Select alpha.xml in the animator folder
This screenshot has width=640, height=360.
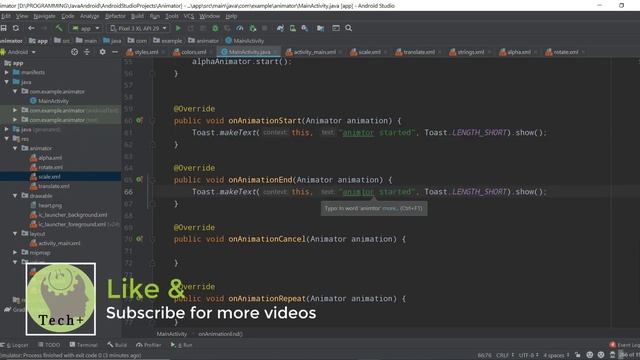(x=46, y=158)
